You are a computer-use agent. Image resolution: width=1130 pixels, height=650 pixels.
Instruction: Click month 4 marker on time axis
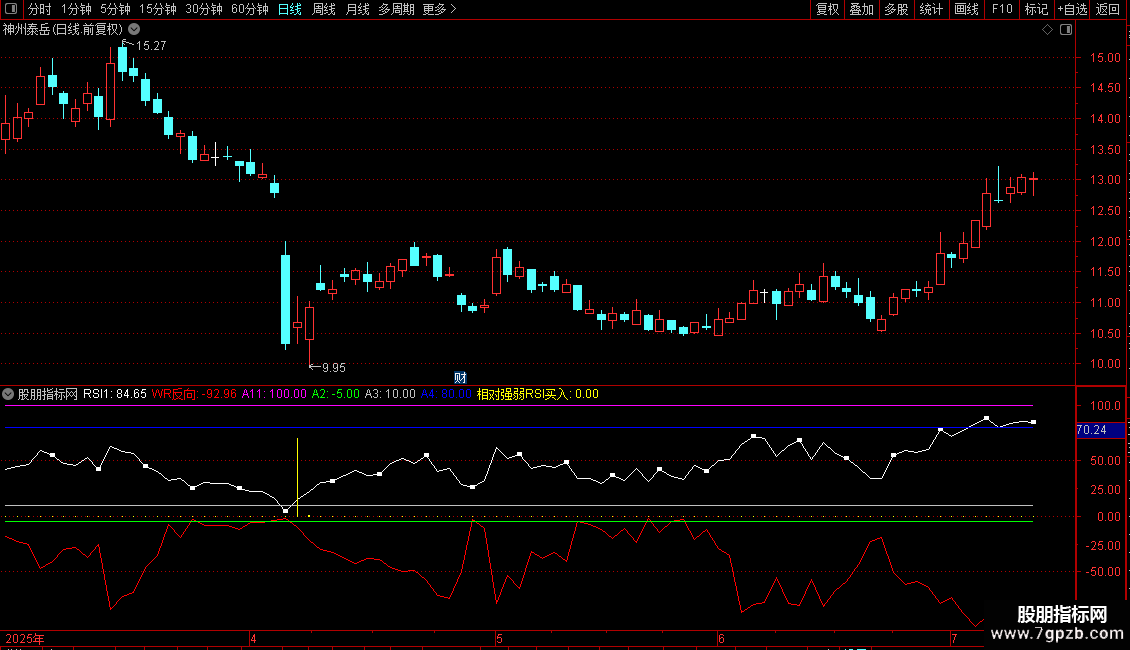pos(253,639)
